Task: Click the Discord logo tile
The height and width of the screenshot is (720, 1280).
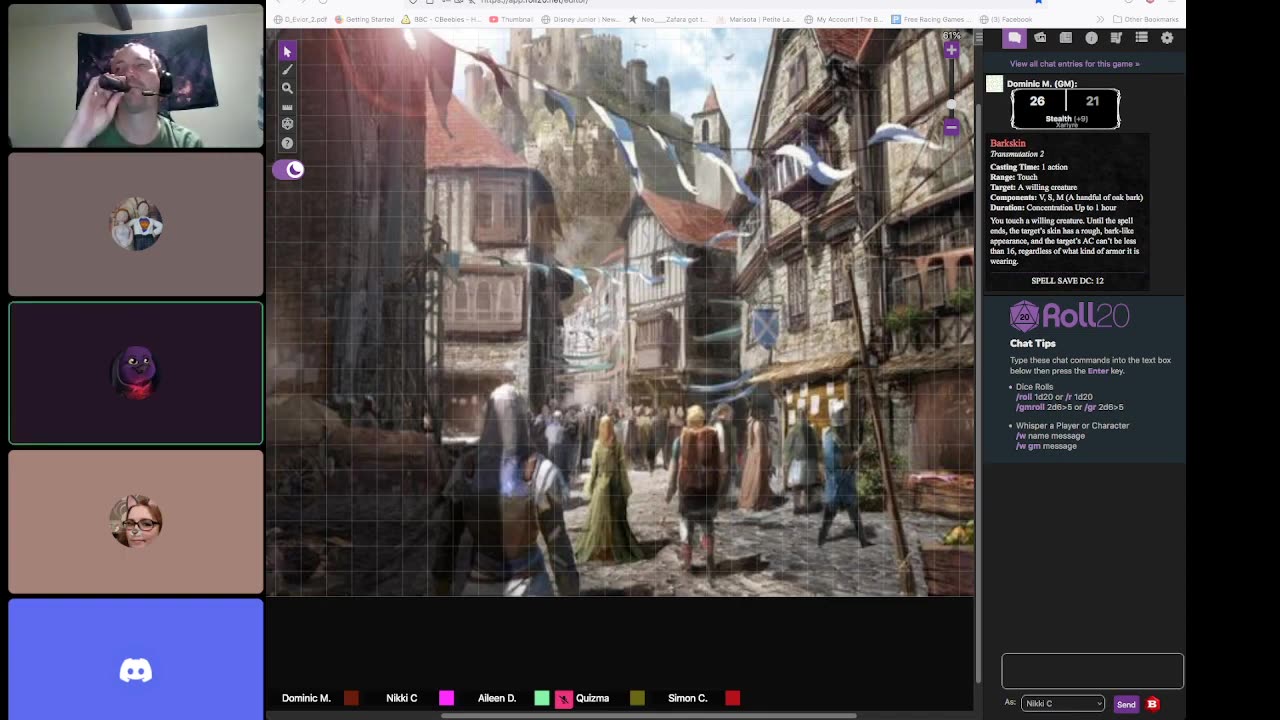Action: (x=136, y=659)
